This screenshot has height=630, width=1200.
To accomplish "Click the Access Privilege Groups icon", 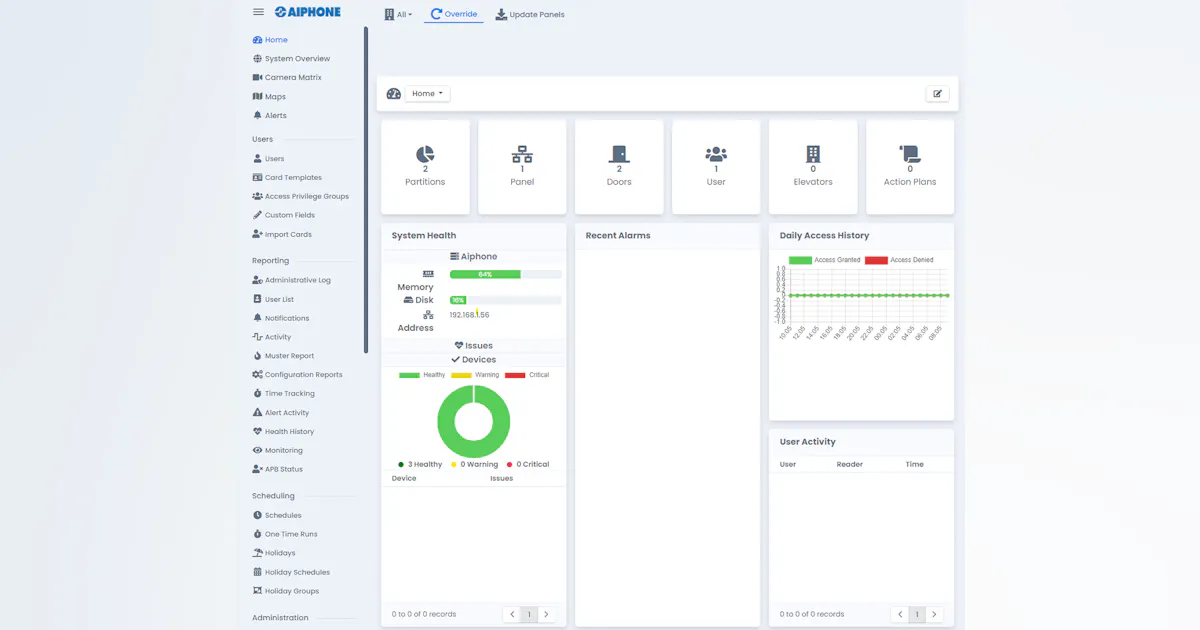I will [x=257, y=197].
